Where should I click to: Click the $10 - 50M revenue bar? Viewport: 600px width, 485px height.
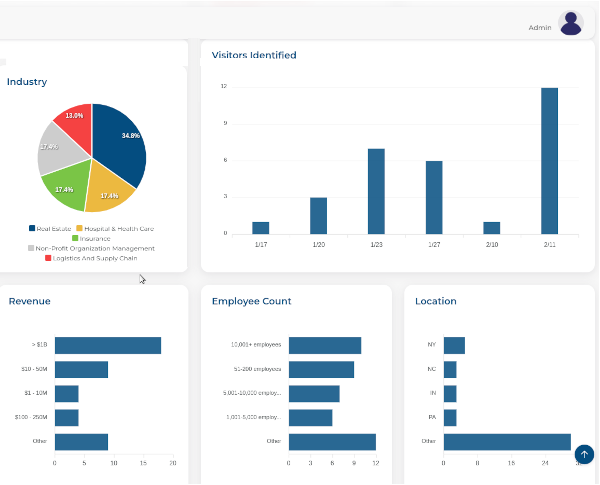pyautogui.click(x=81, y=369)
